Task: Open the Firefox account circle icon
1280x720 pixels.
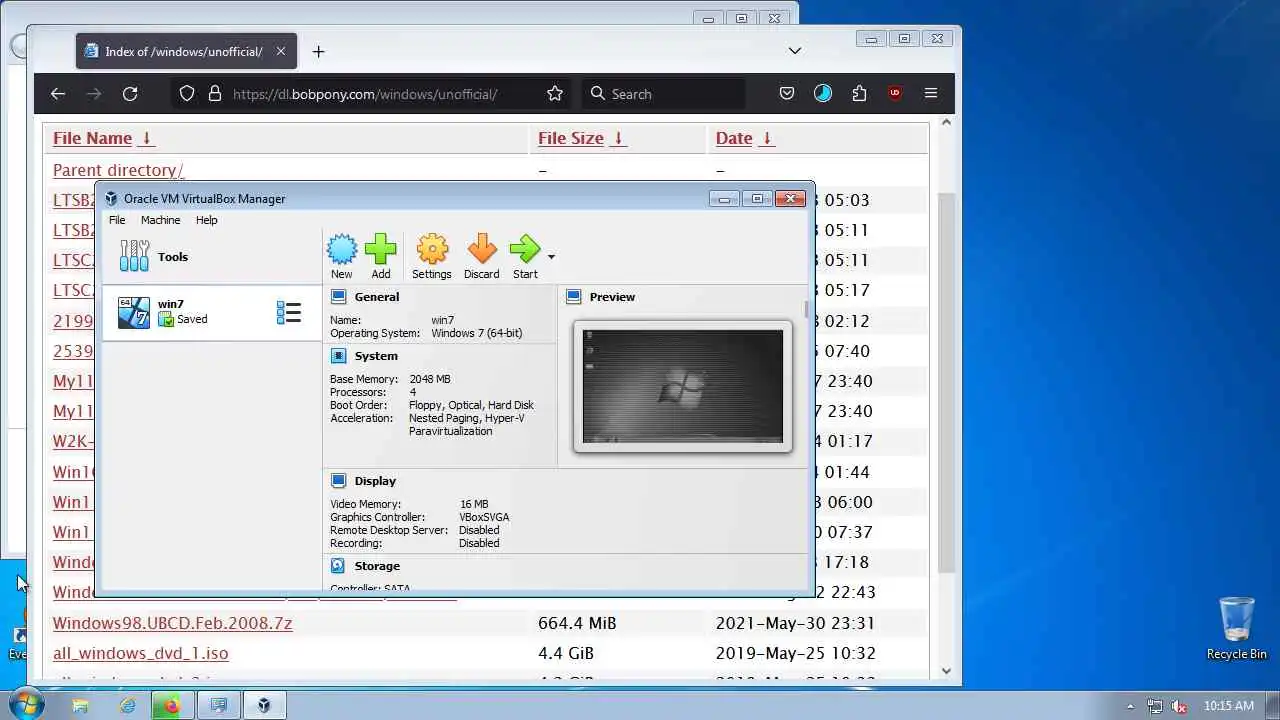Action: click(823, 94)
